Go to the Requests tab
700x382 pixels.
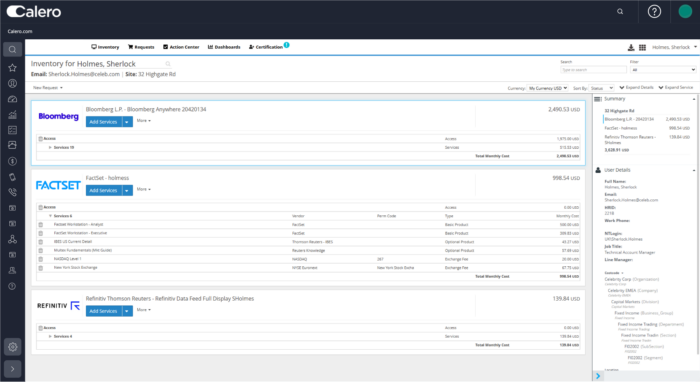click(x=141, y=47)
